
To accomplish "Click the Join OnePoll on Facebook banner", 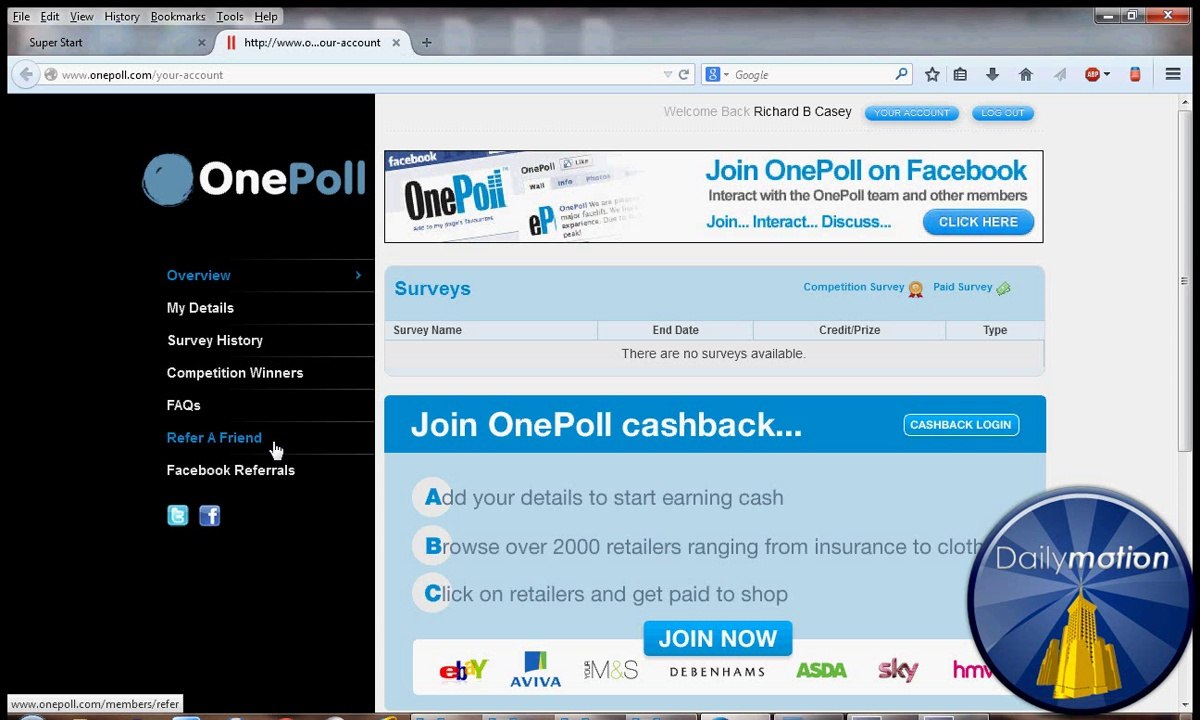I will click(714, 197).
